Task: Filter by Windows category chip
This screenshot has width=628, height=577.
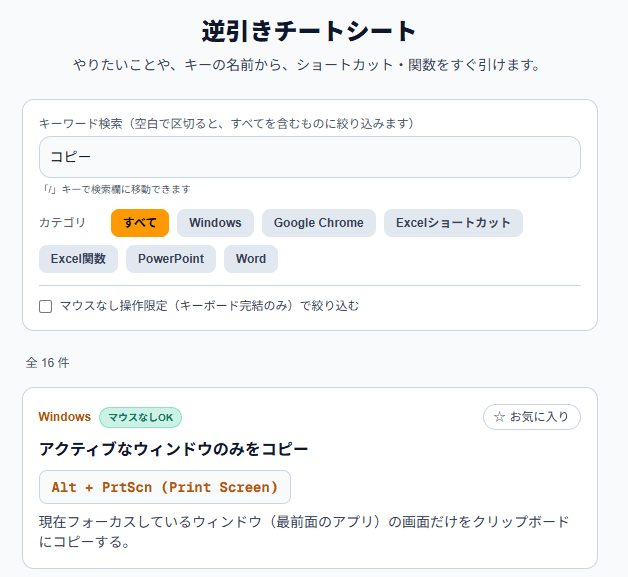Action: point(215,223)
